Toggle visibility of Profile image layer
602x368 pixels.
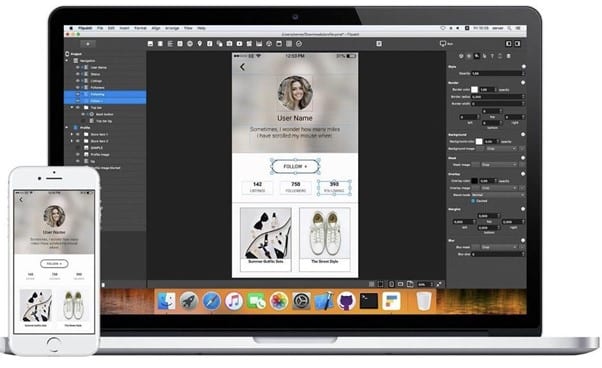click(x=78, y=154)
